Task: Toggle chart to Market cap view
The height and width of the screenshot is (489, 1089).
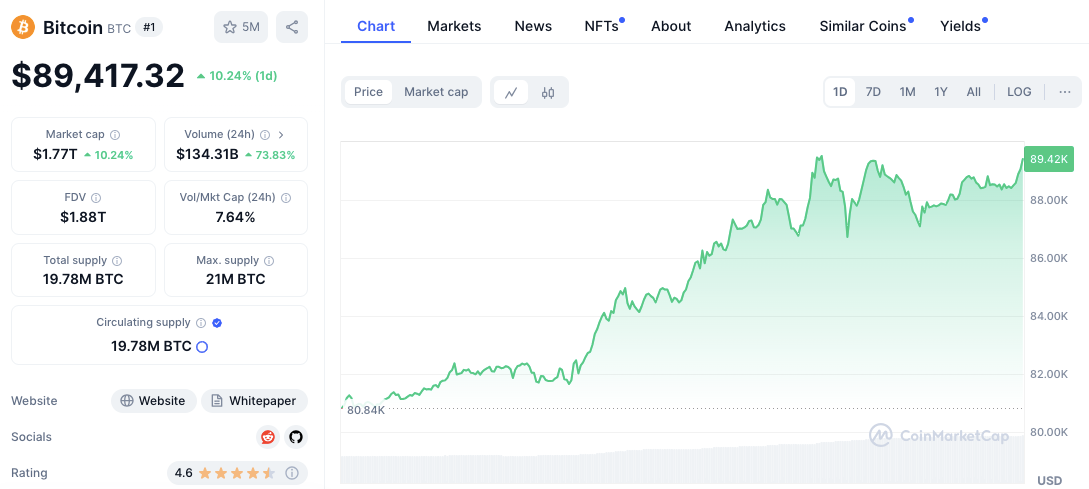Action: [x=436, y=92]
